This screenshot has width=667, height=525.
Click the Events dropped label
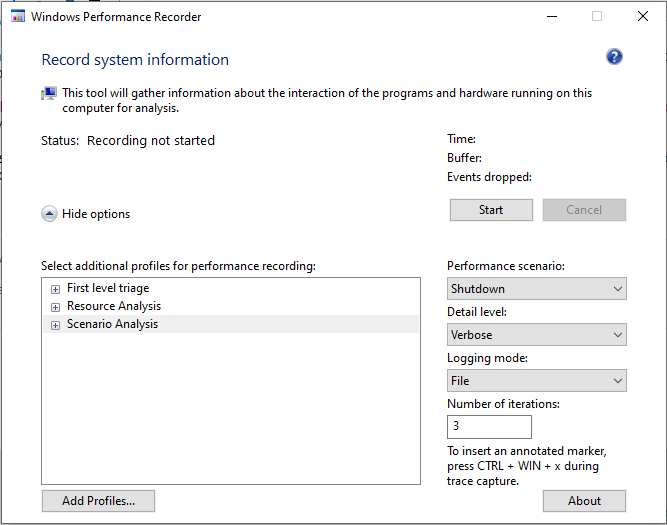pos(489,177)
